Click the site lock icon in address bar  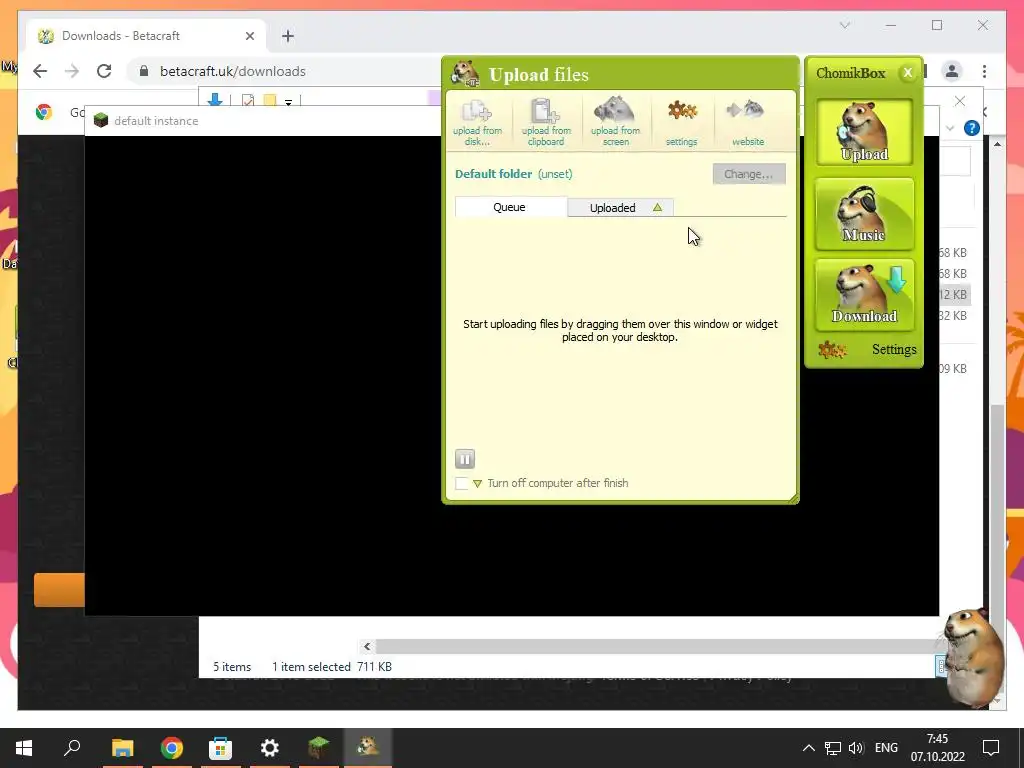pos(144,71)
